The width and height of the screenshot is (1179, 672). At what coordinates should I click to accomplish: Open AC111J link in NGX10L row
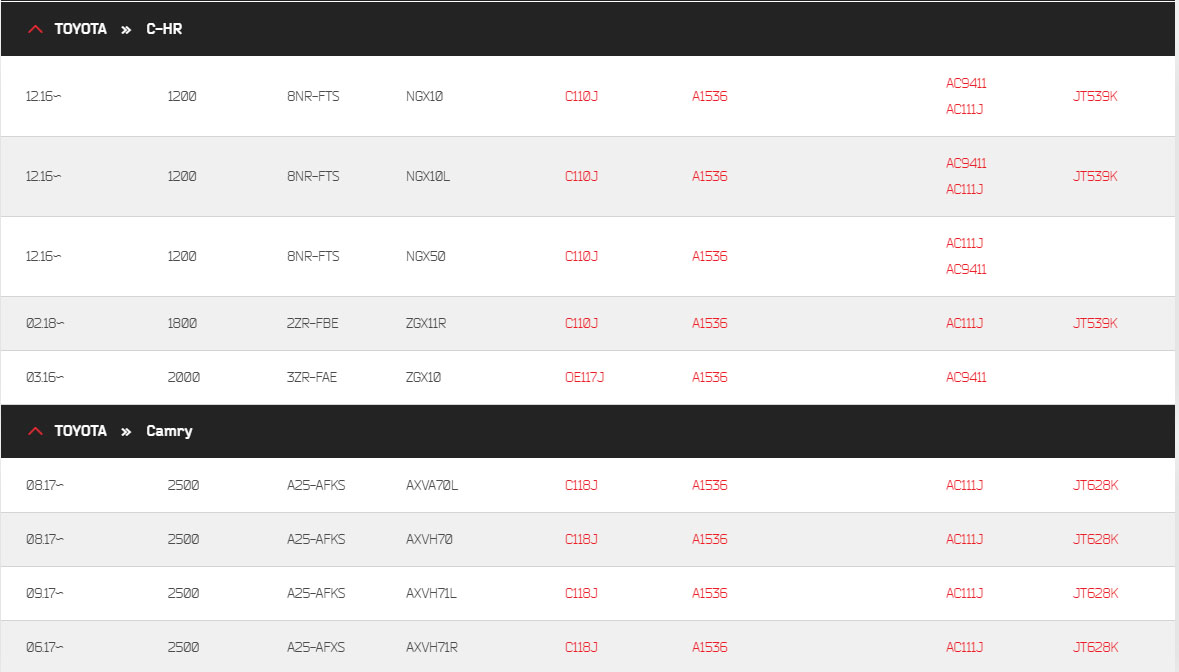965,189
